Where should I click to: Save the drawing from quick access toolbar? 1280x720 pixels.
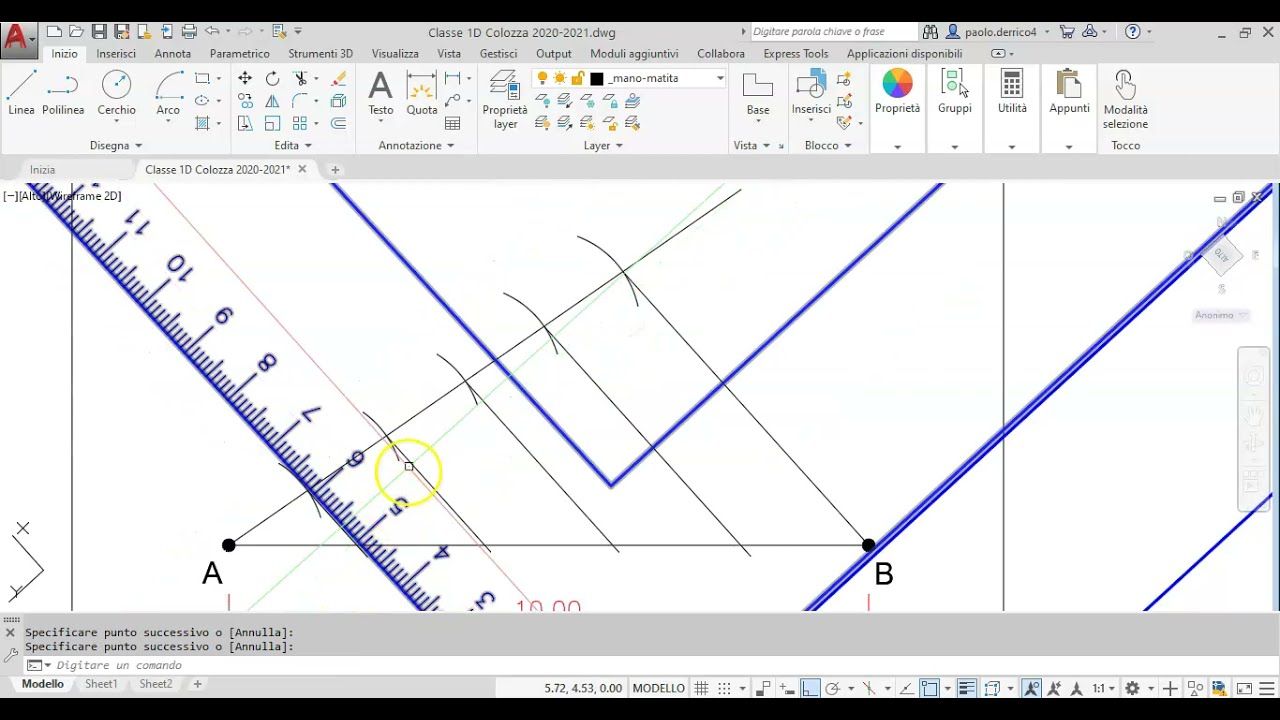point(99,32)
